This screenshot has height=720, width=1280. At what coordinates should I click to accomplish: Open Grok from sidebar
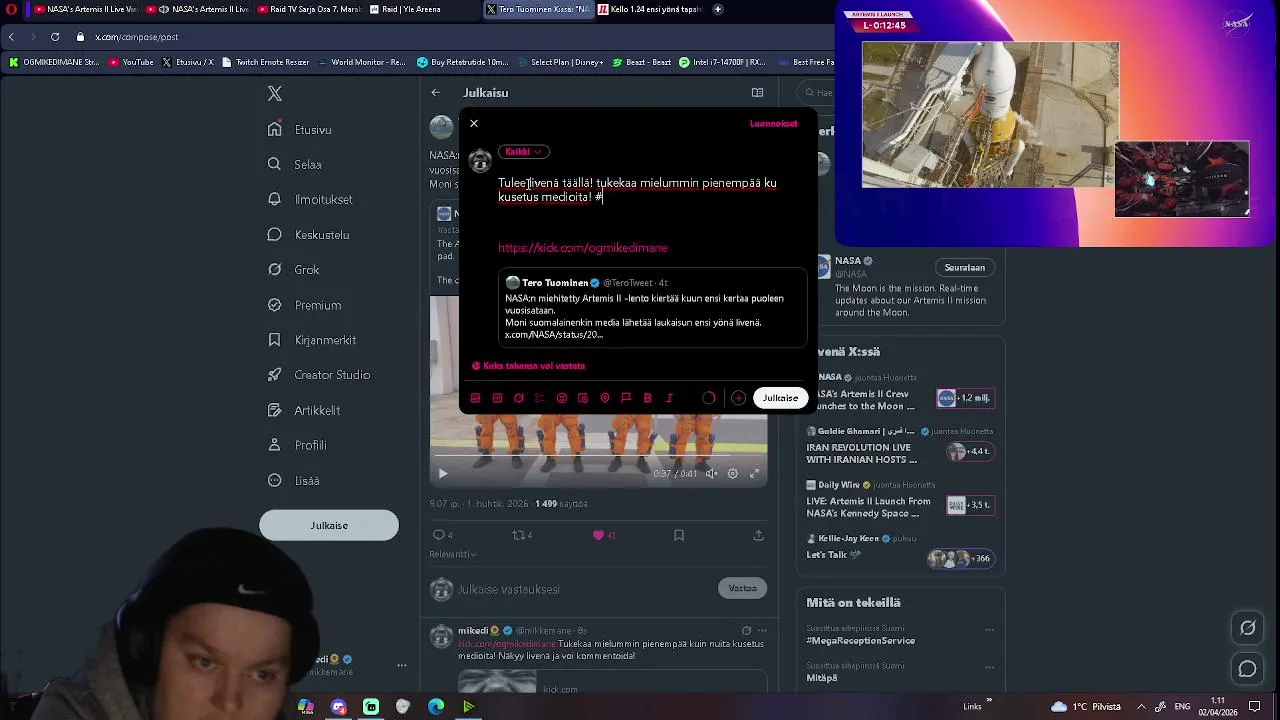[294, 270]
